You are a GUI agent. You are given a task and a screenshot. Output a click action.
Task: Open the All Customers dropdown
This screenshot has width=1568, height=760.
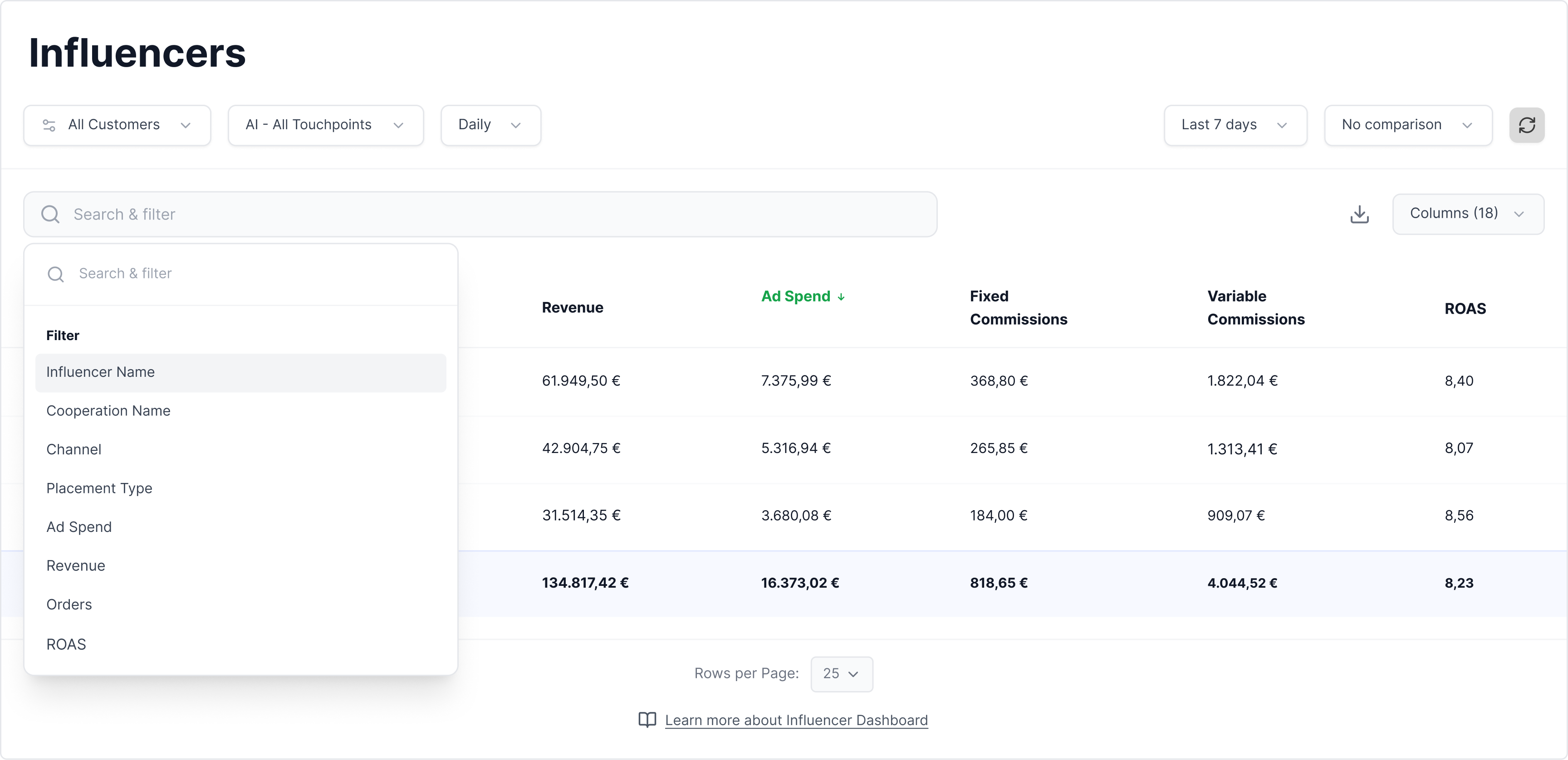(x=117, y=125)
